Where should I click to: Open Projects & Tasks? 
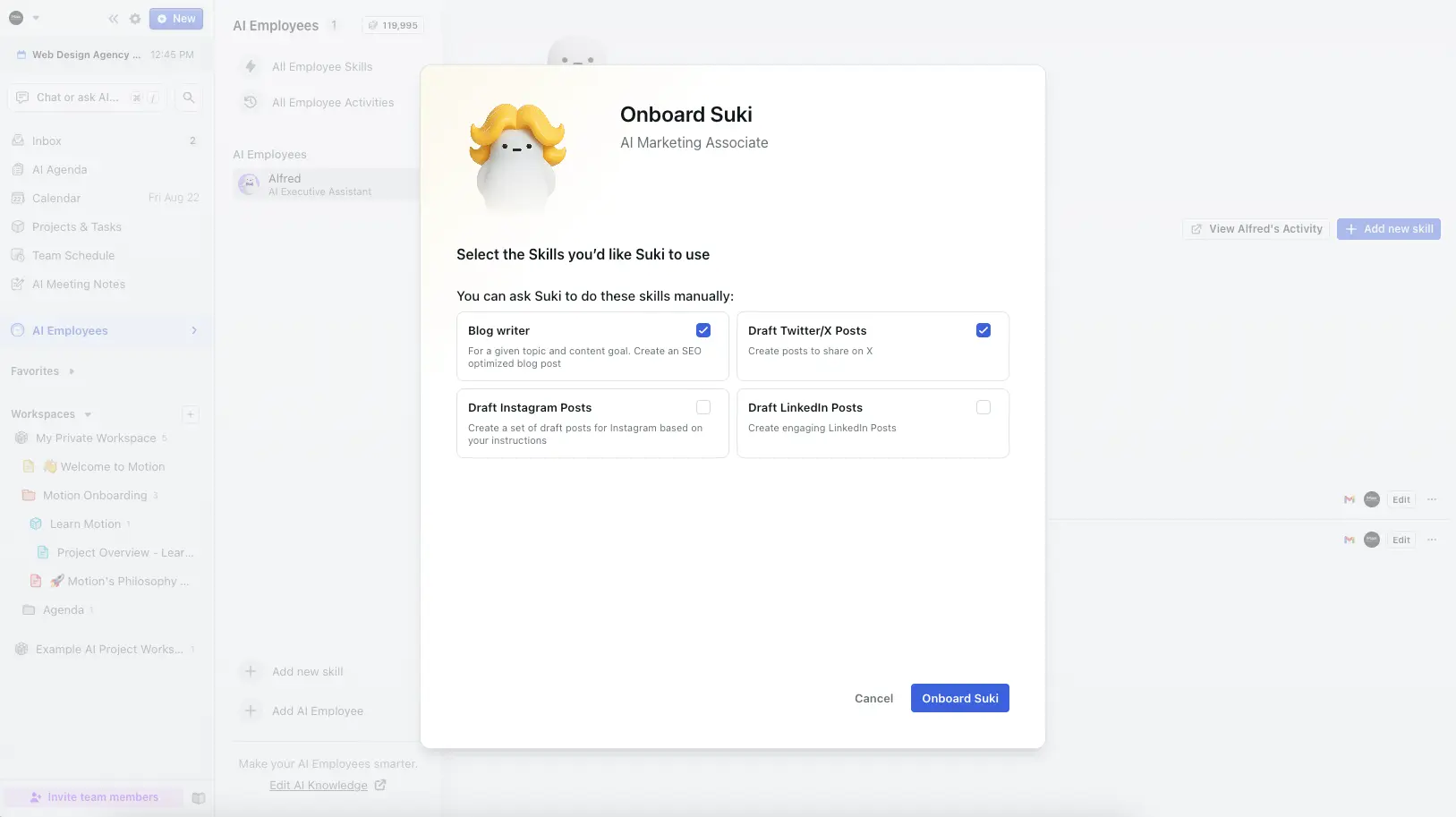click(x=77, y=226)
